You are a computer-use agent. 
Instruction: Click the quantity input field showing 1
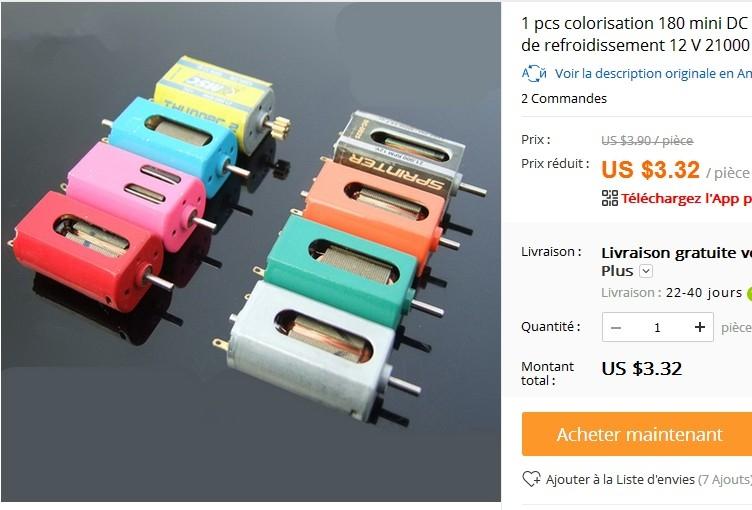(x=658, y=328)
